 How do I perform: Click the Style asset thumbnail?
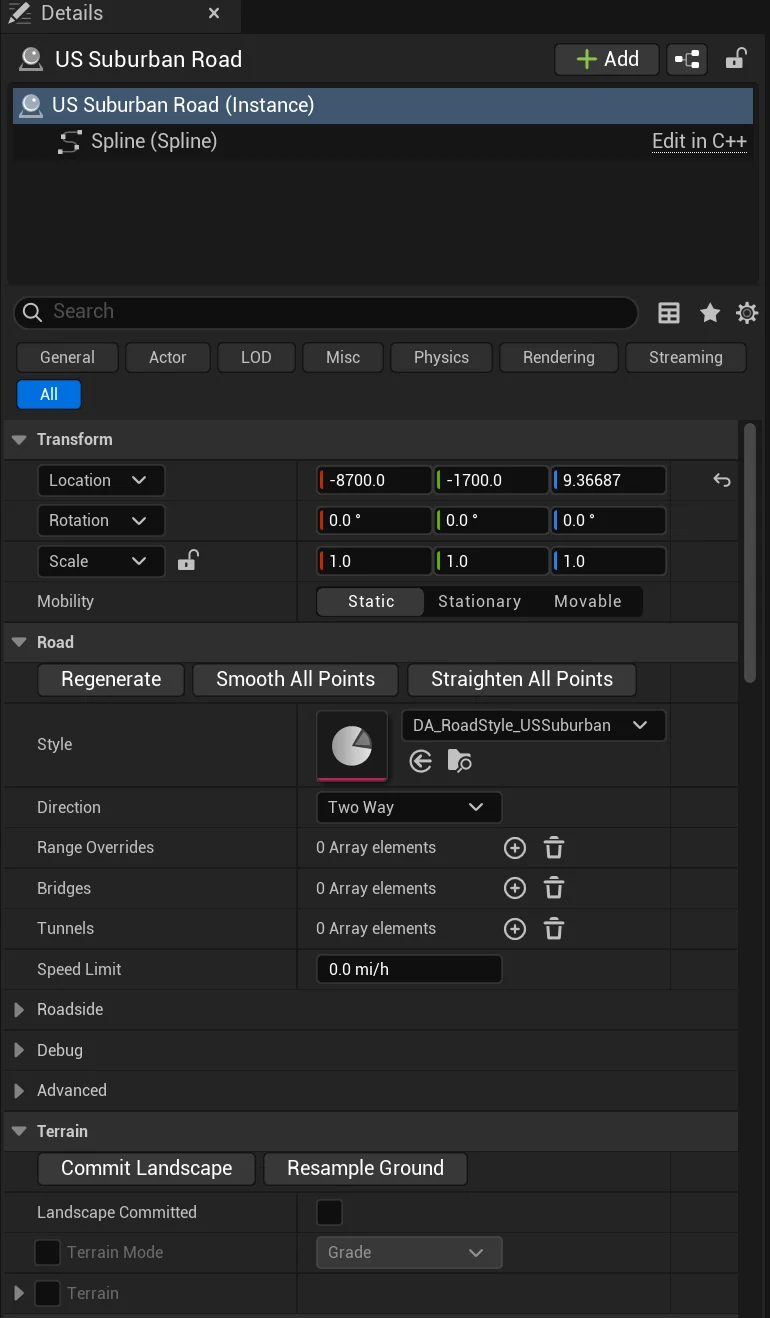[352, 745]
